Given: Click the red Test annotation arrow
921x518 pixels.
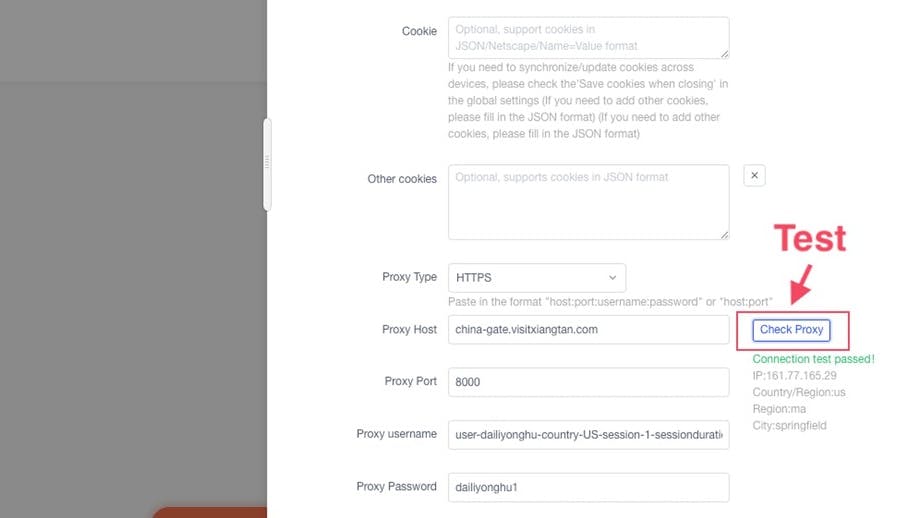Looking at the screenshot, I should (801, 285).
